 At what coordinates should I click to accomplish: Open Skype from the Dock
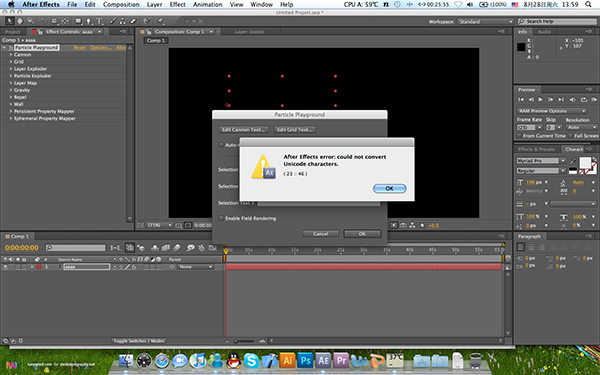pos(251,360)
